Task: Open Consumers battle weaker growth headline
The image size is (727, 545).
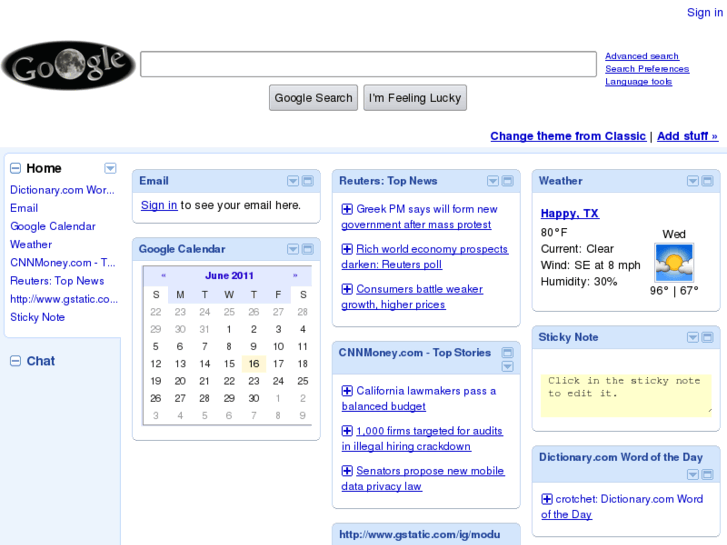Action: 412,296
